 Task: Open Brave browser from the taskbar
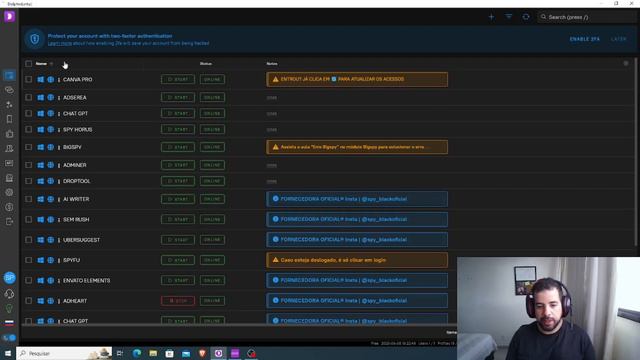(202, 353)
